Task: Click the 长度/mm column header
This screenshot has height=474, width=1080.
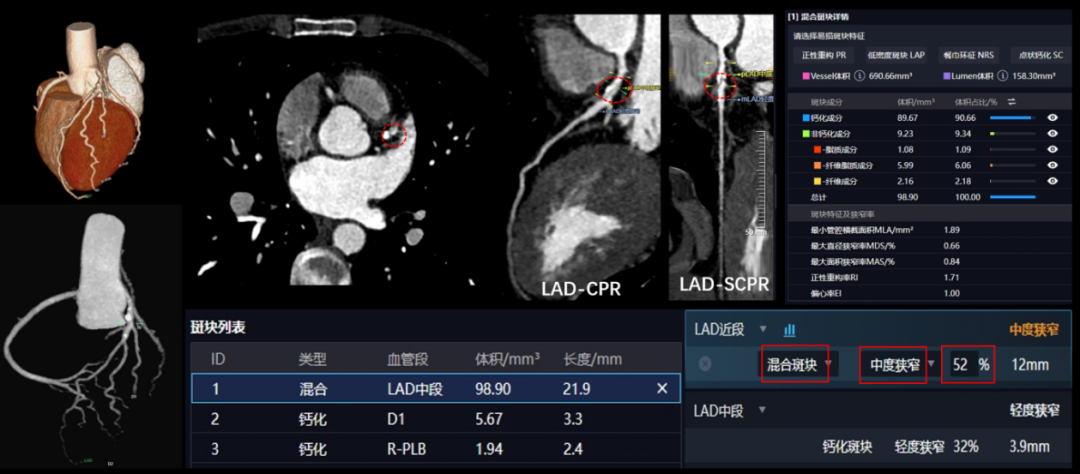Action: click(592, 359)
